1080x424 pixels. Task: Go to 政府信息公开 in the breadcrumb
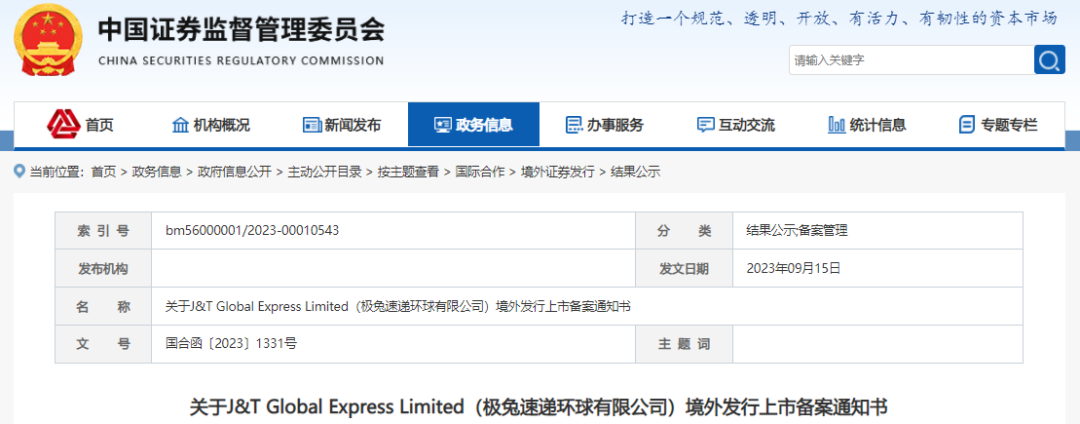pos(235,172)
